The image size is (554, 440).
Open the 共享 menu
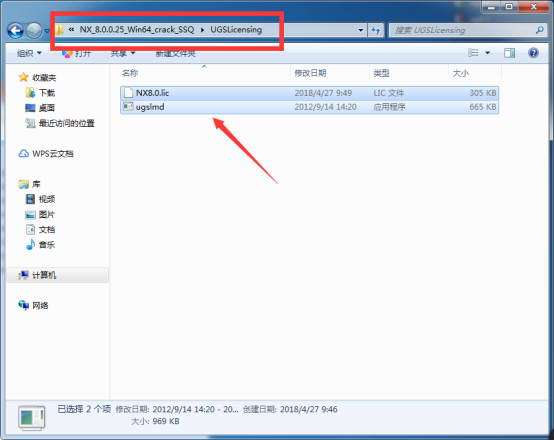(x=123, y=53)
